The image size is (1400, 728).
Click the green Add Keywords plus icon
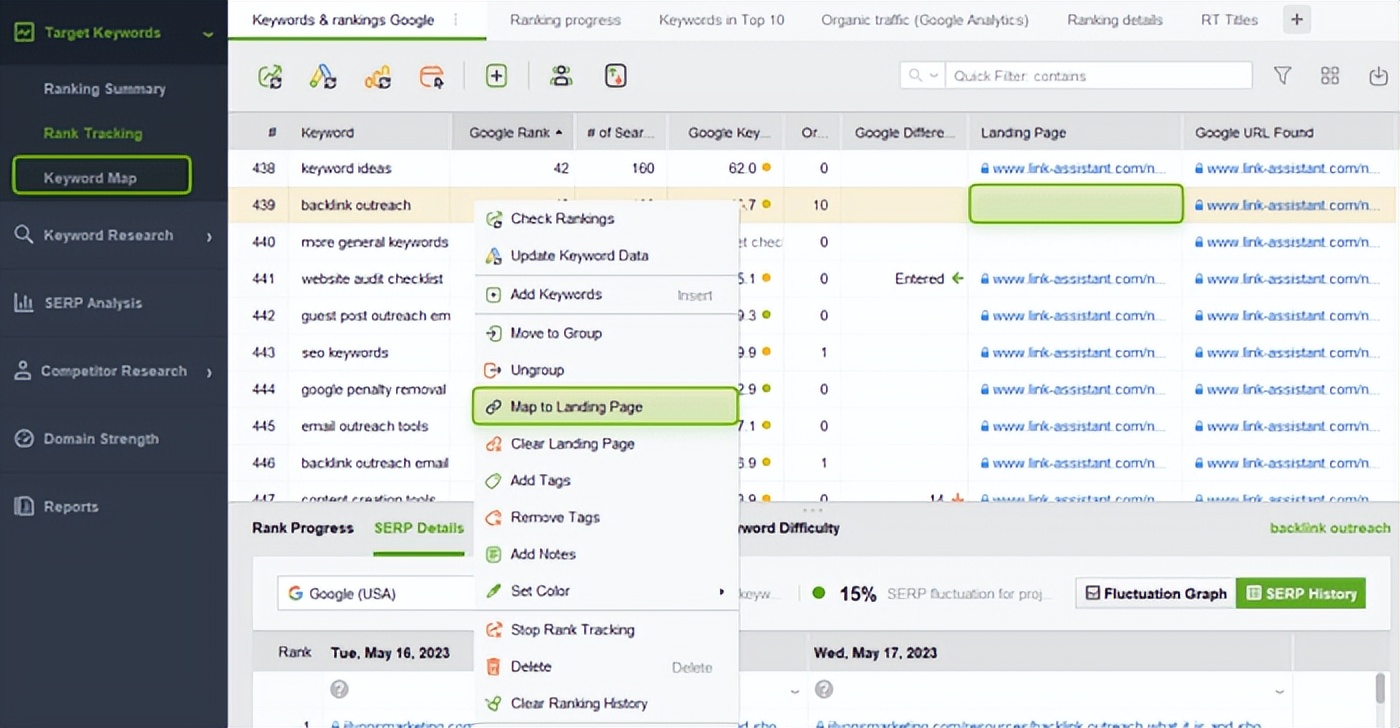[496, 76]
